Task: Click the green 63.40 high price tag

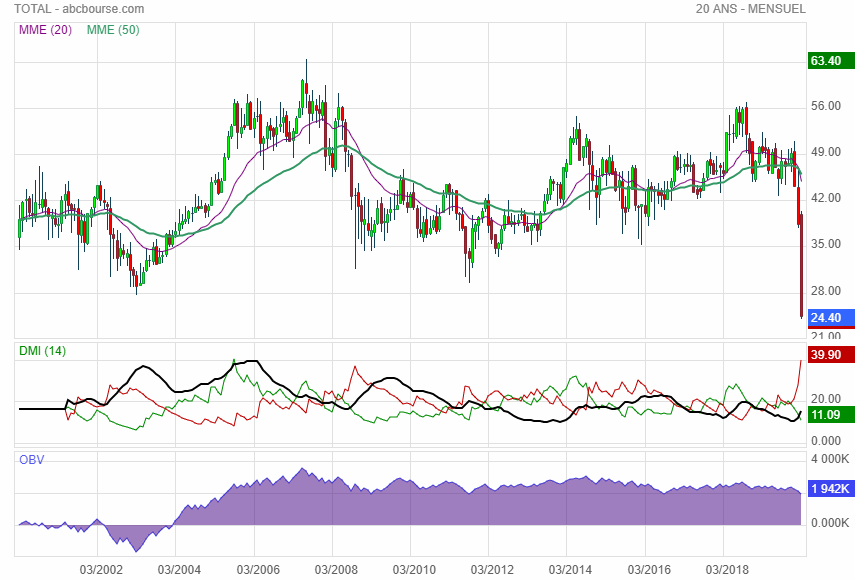Action: click(831, 61)
